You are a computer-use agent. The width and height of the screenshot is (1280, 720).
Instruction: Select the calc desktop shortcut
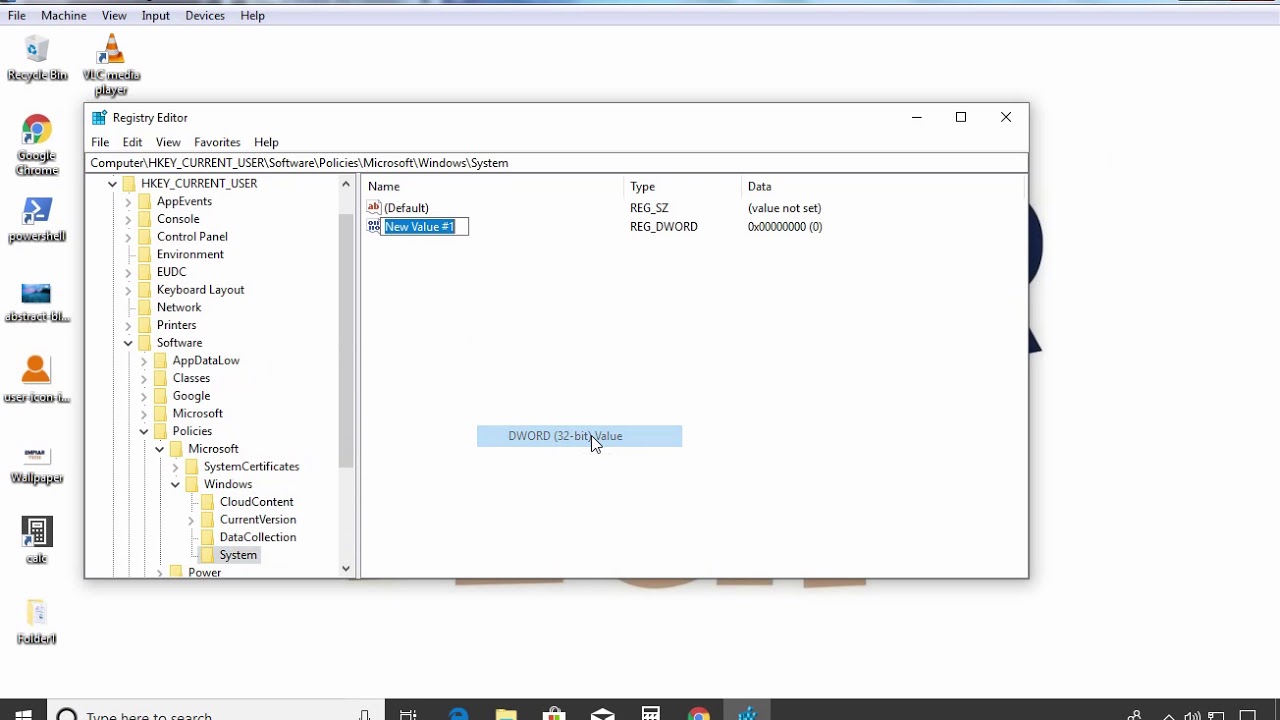[37, 541]
